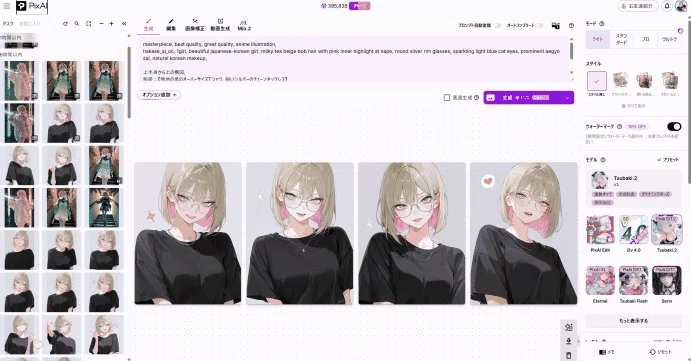
Task: Select the fourth style thumbnail
Action: click(669, 81)
